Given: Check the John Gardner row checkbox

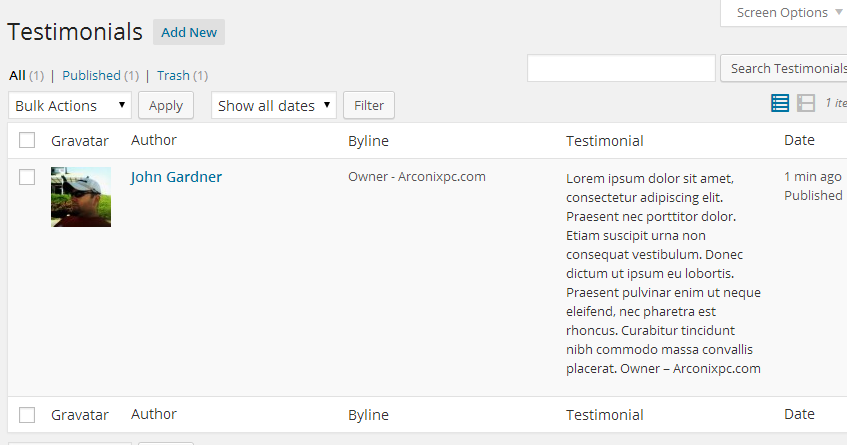Looking at the screenshot, I should click(x=27, y=177).
